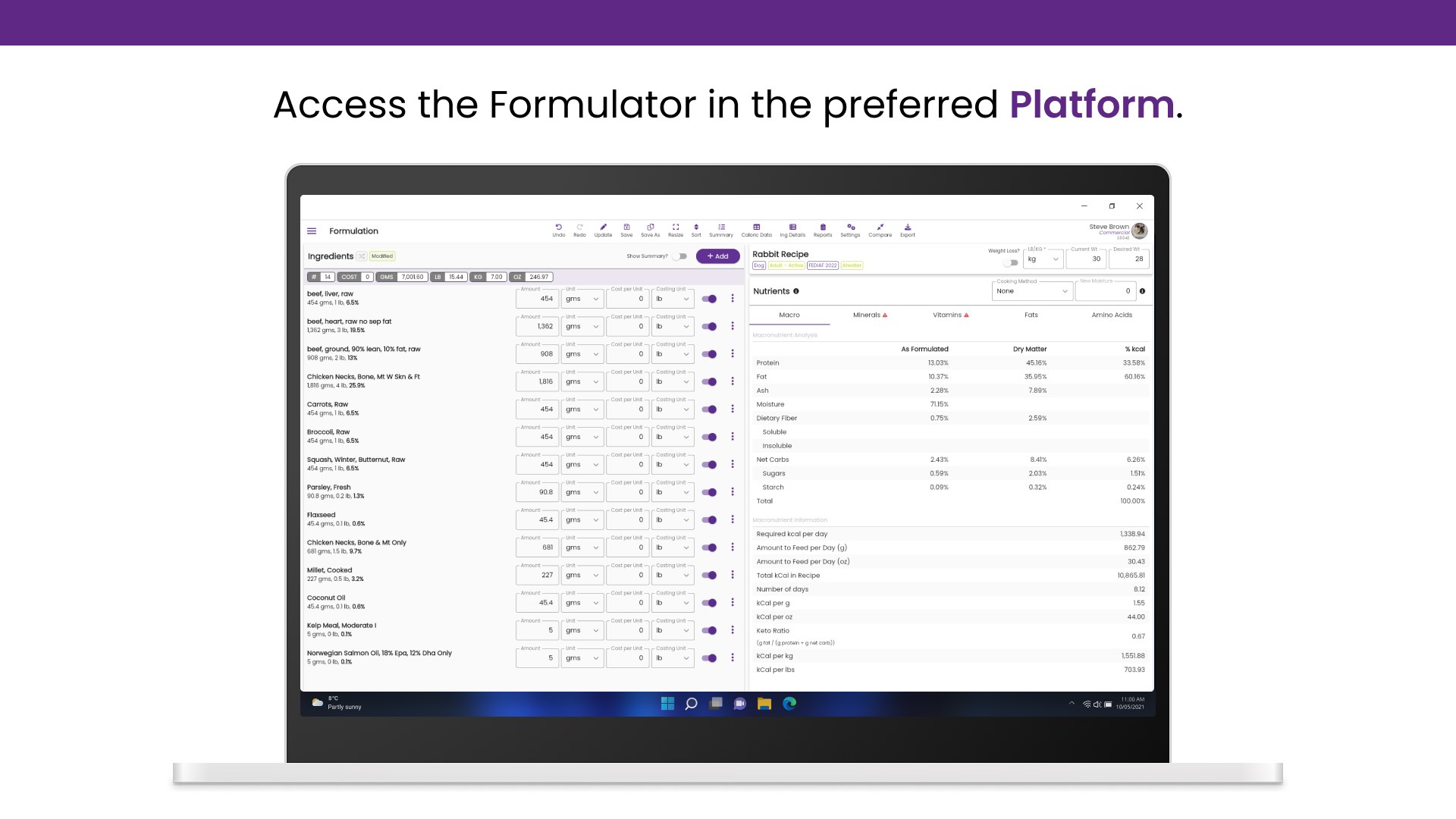1456x819 pixels.
Task: Click the FEDIAF 2022 tag
Action: coord(823,265)
